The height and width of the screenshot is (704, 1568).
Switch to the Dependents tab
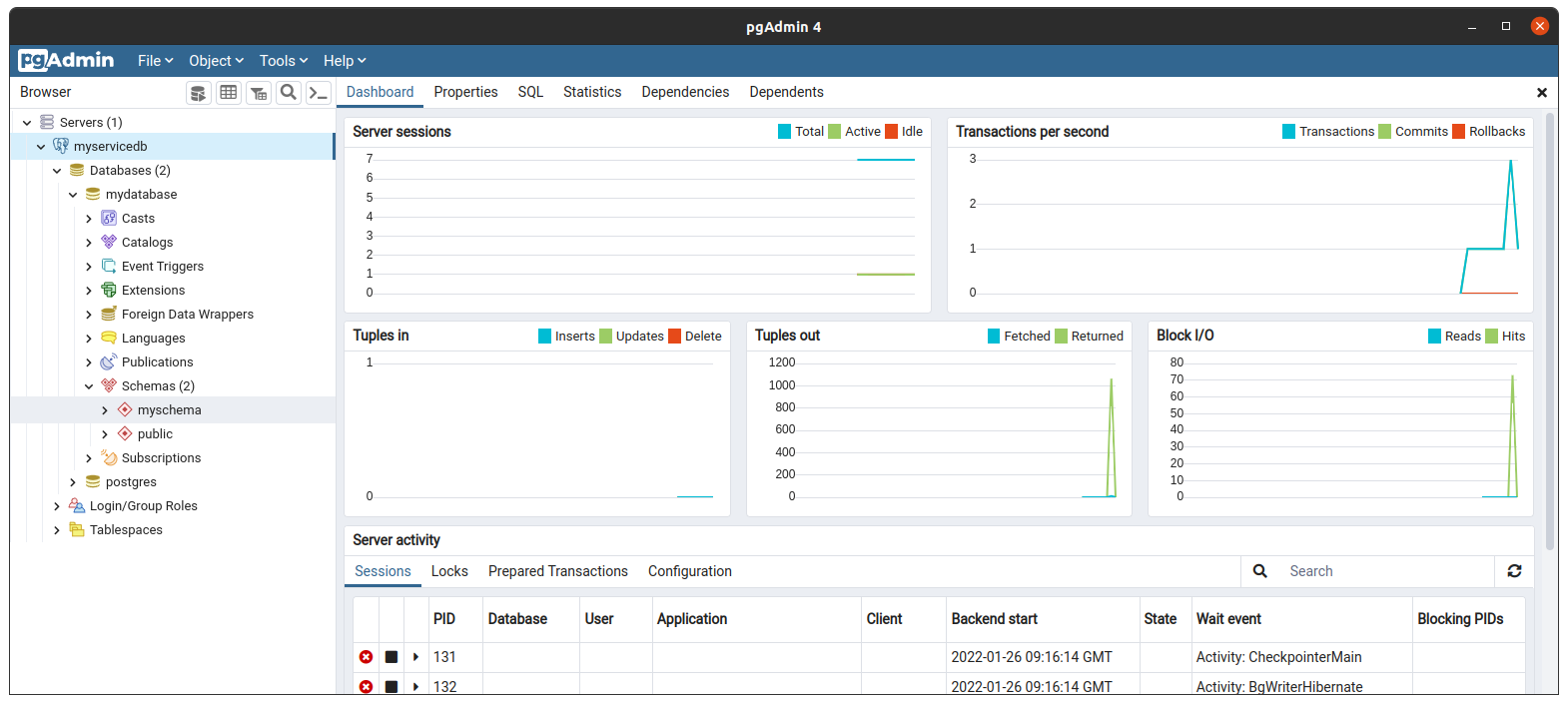coord(786,92)
